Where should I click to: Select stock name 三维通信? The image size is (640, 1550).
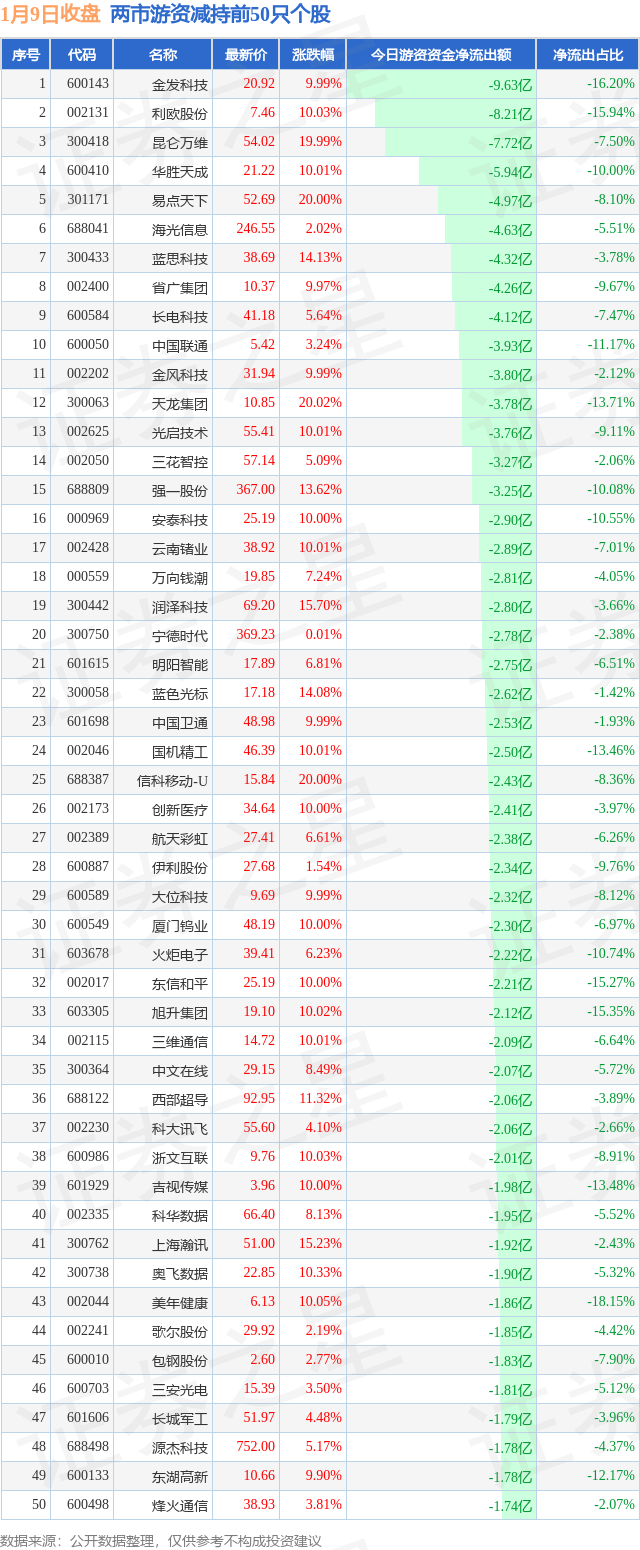click(180, 1041)
